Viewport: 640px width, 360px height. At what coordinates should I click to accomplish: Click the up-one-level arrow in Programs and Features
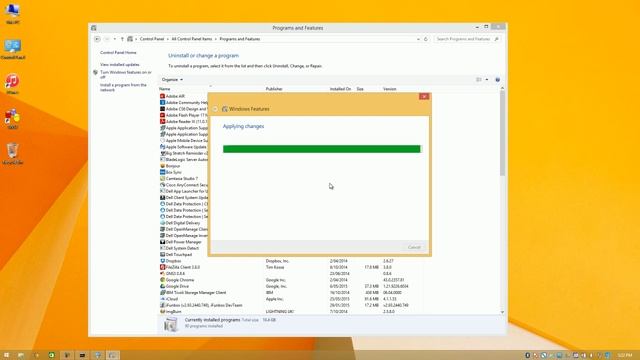point(122,39)
